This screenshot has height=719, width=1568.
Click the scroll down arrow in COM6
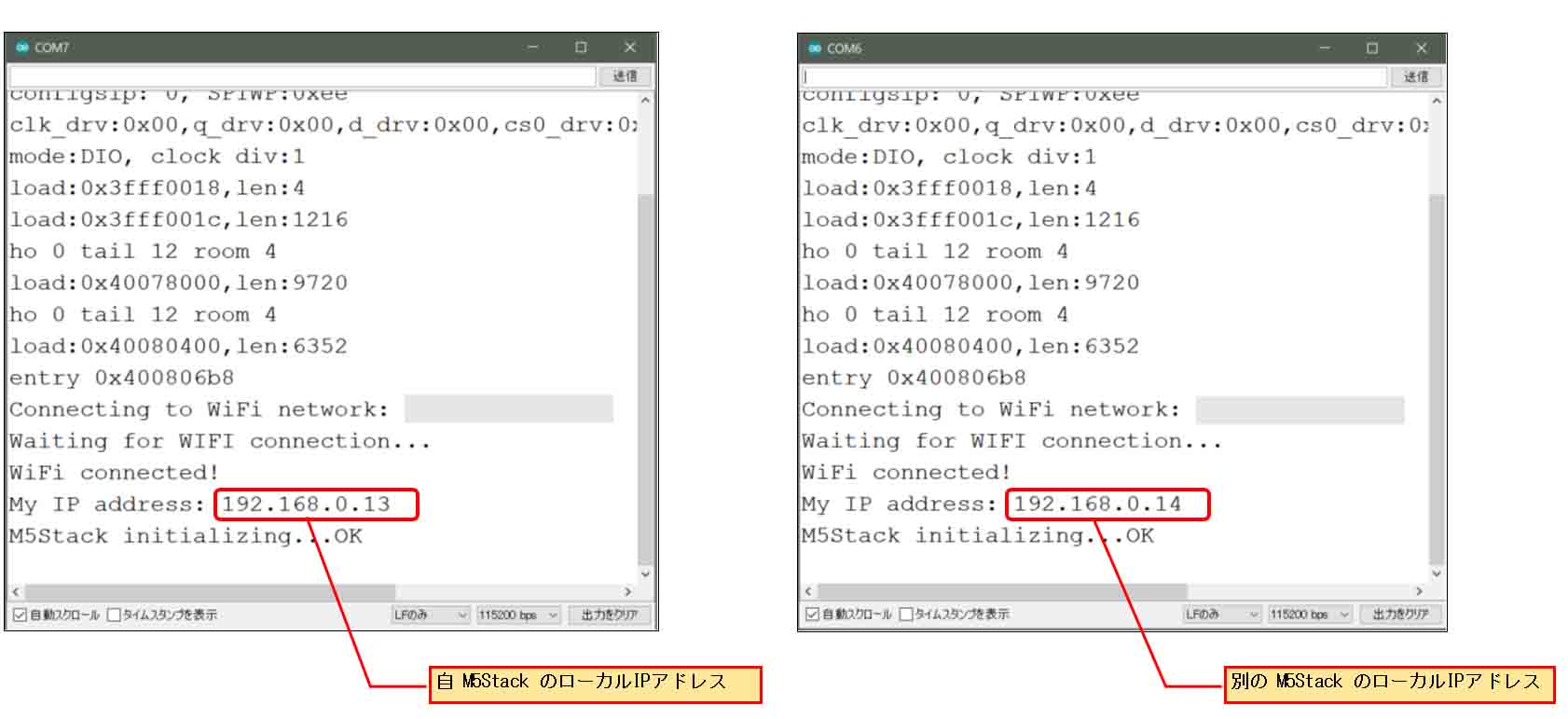coord(1437,574)
